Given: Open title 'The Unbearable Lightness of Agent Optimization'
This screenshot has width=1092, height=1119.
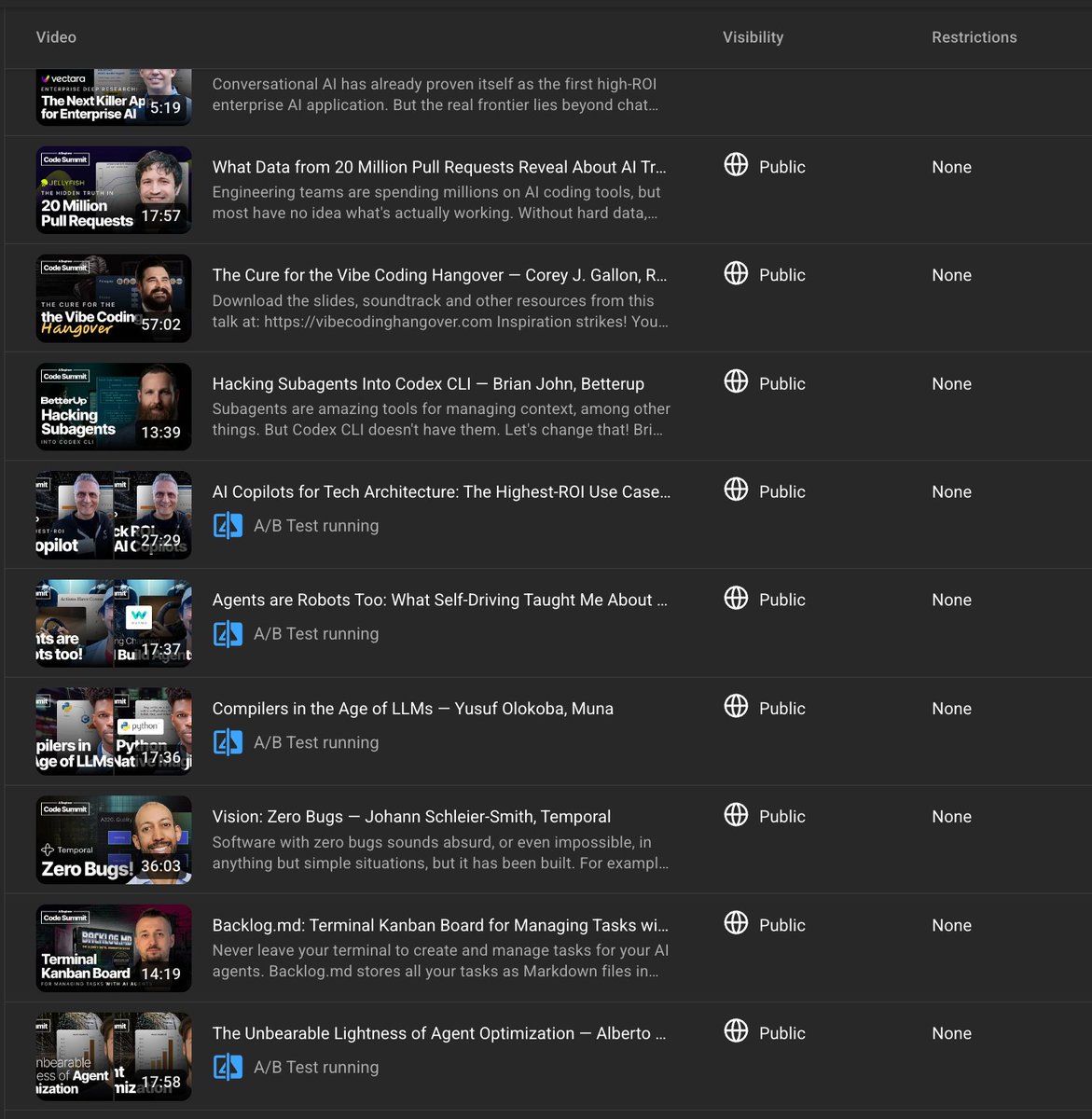Looking at the screenshot, I should (439, 1033).
